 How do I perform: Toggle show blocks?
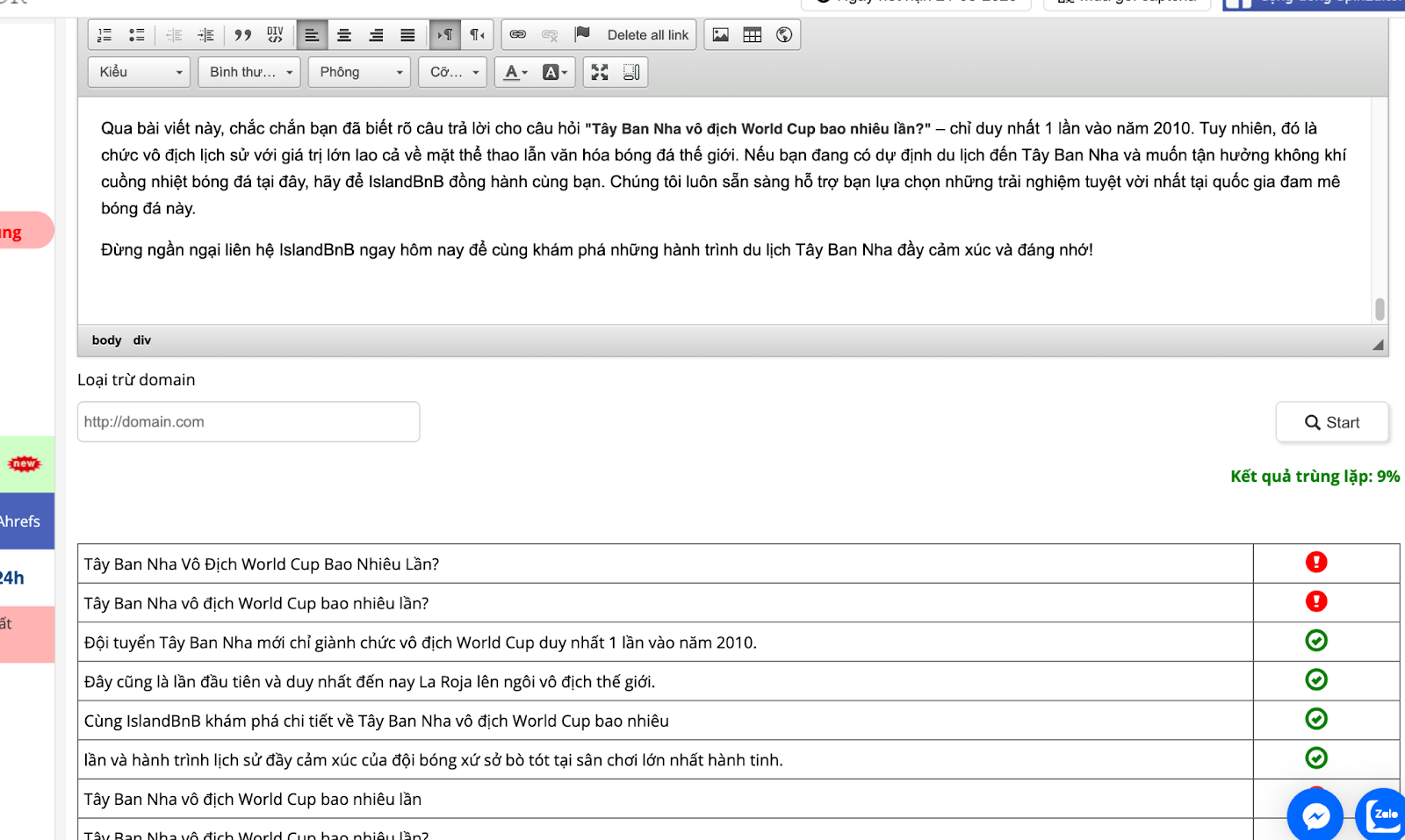[631, 72]
